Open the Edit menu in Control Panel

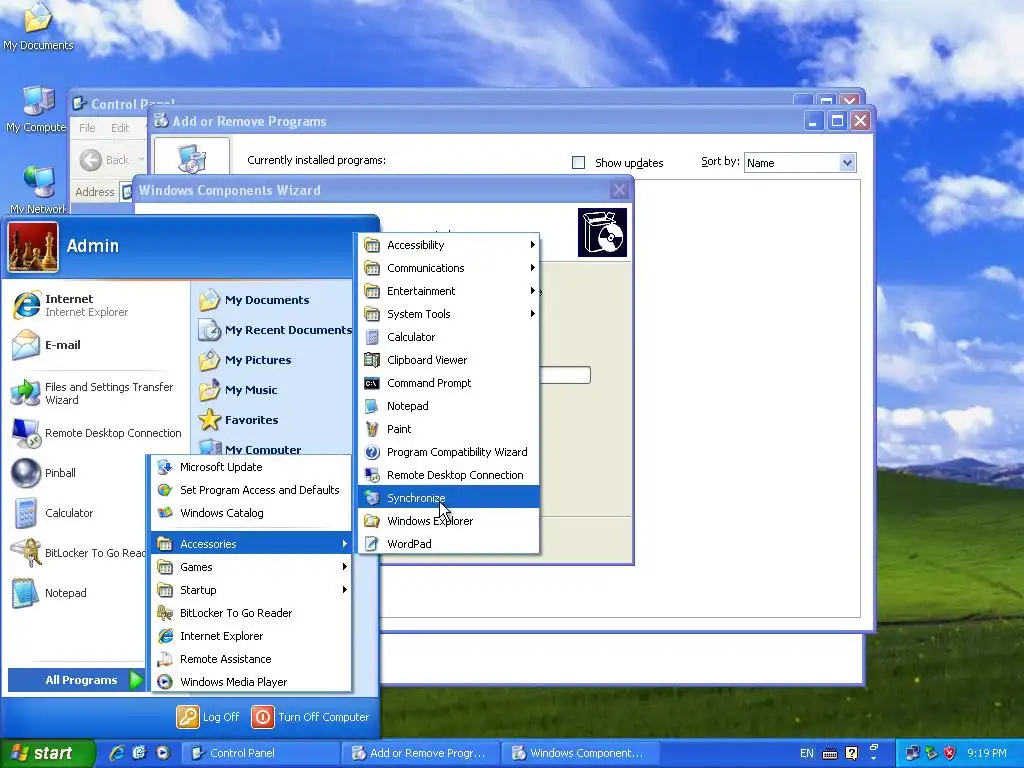pyautogui.click(x=120, y=128)
